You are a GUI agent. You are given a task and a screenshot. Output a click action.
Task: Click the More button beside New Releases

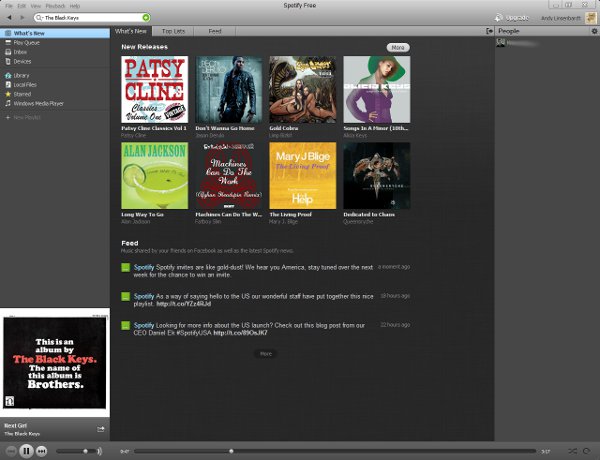[x=397, y=47]
